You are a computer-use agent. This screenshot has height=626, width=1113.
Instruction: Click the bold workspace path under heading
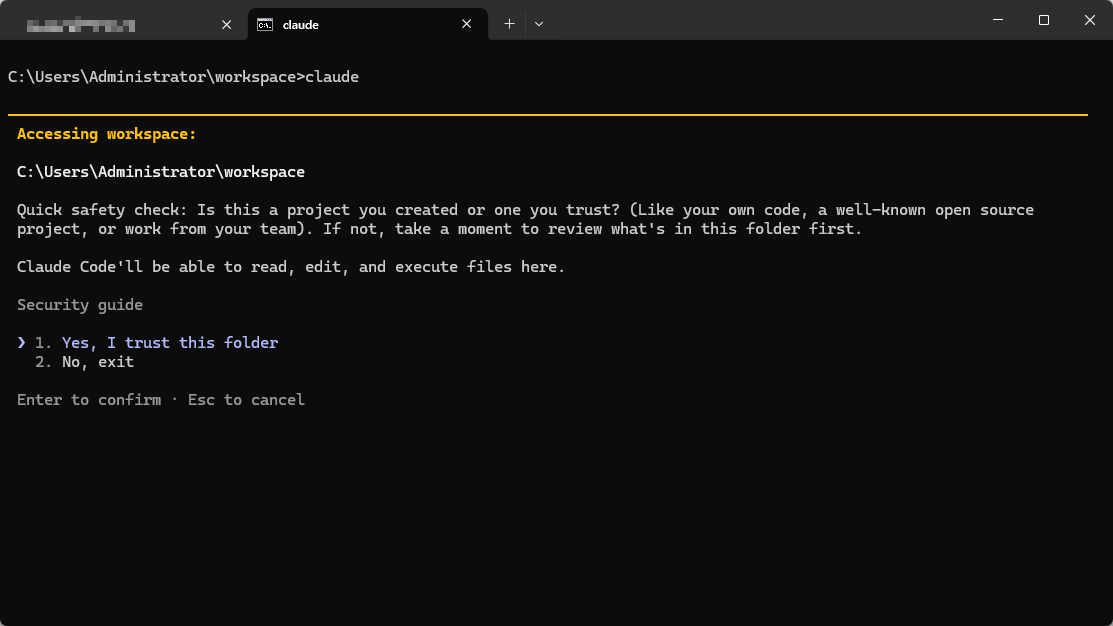pyautogui.click(x=160, y=172)
